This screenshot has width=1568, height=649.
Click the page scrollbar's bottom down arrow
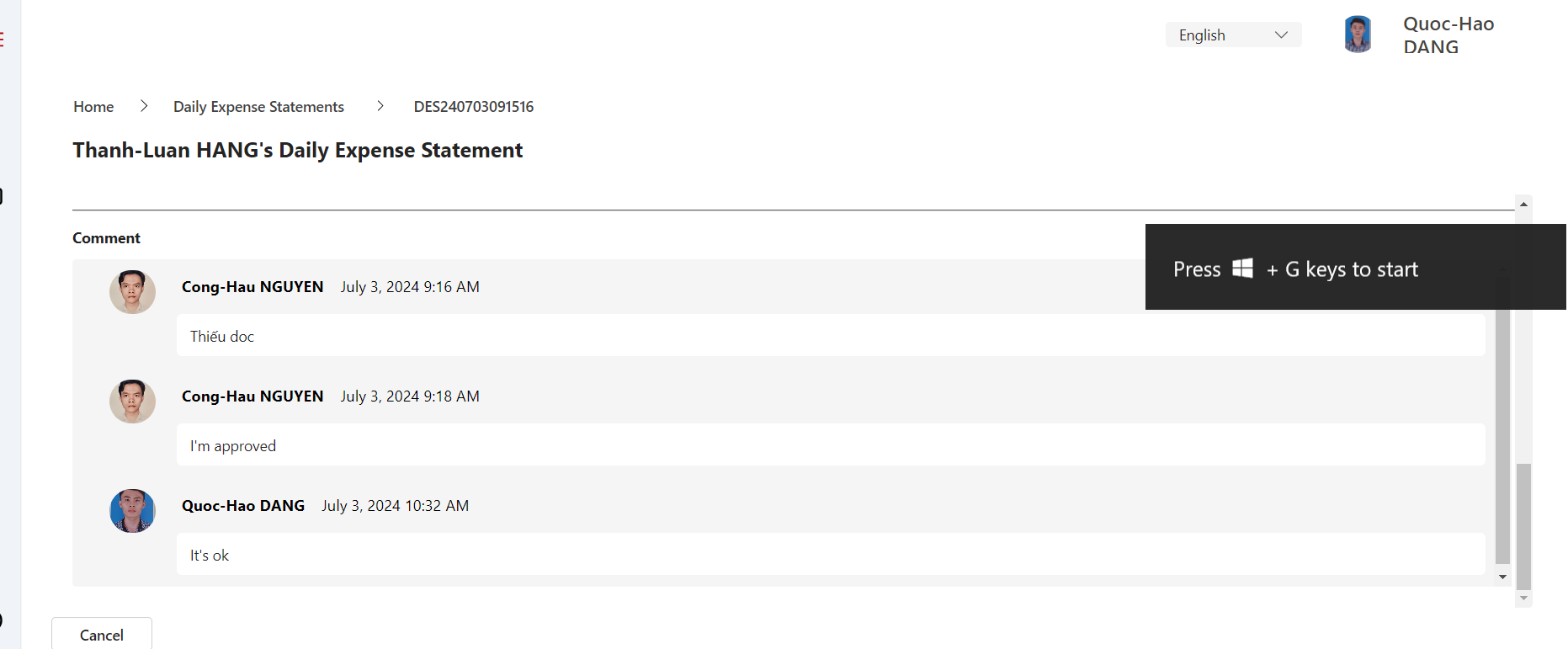pos(1523,598)
